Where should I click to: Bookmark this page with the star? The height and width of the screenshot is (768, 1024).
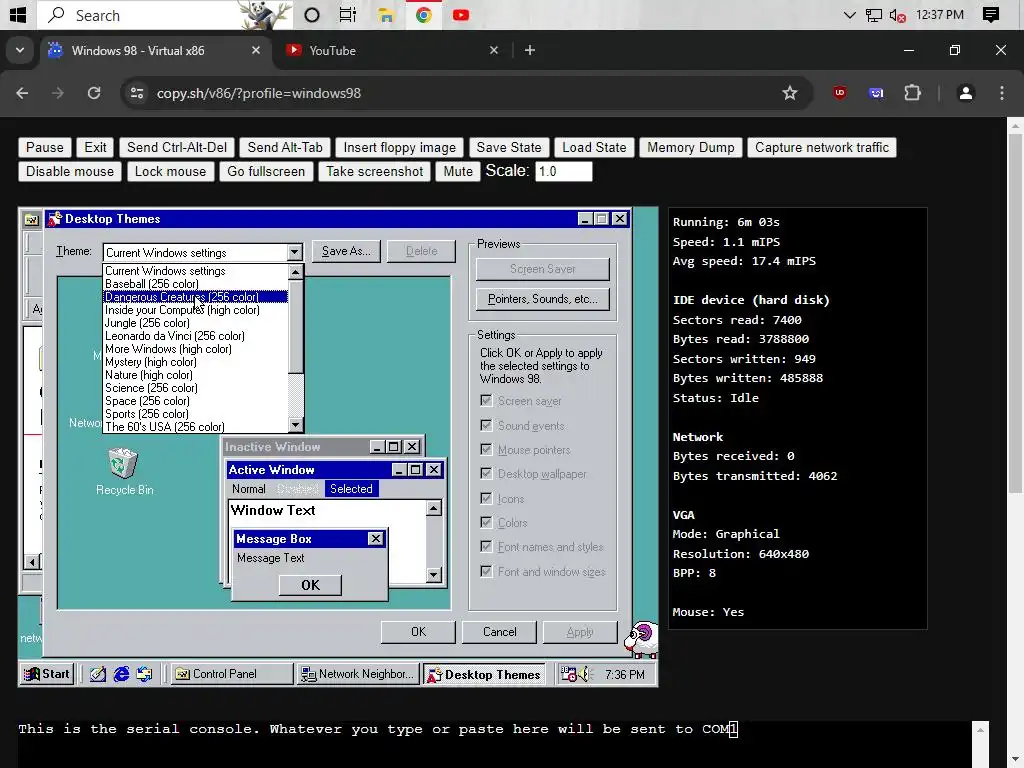tap(790, 93)
